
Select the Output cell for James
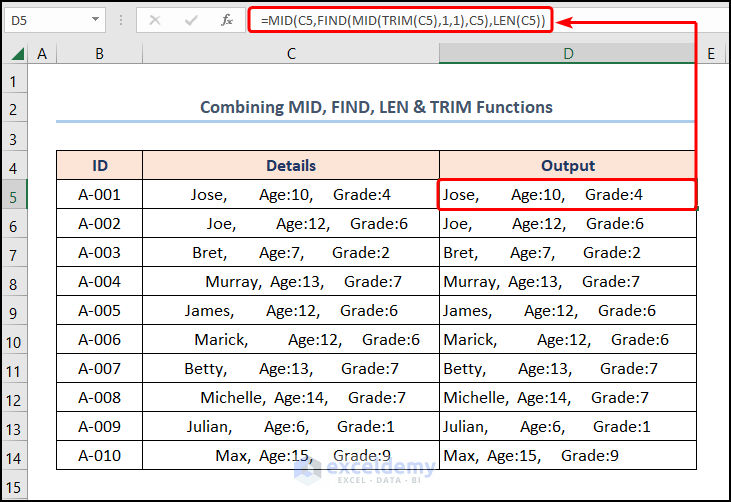(567, 310)
